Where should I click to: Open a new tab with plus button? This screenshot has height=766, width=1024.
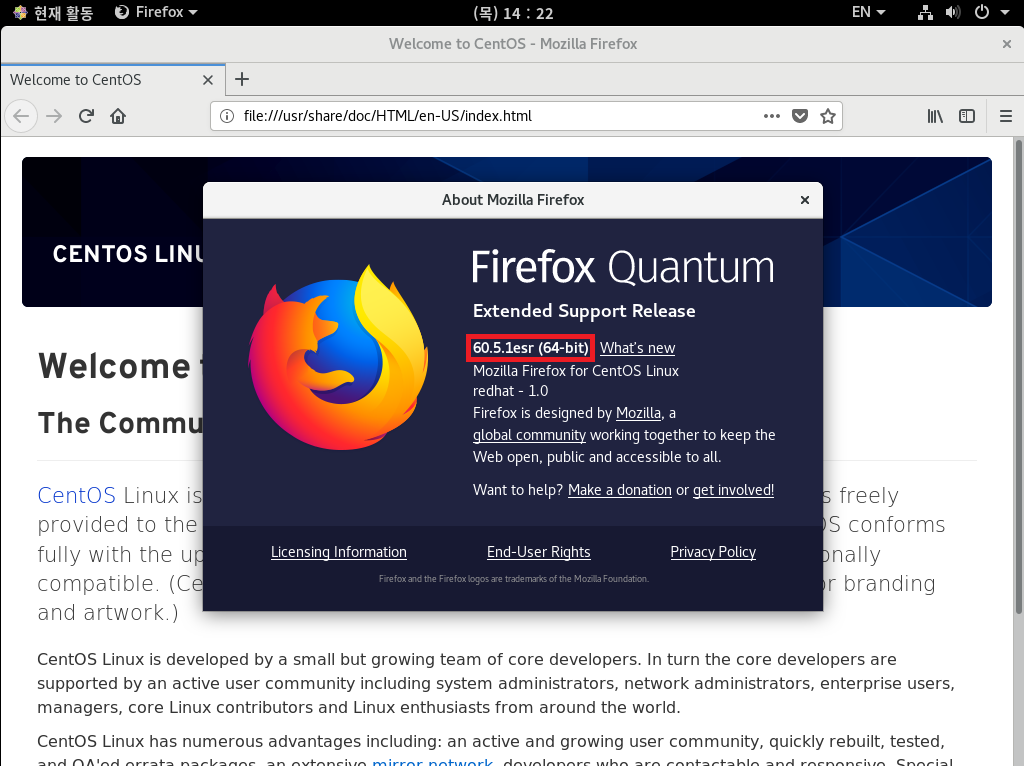tap(242, 79)
